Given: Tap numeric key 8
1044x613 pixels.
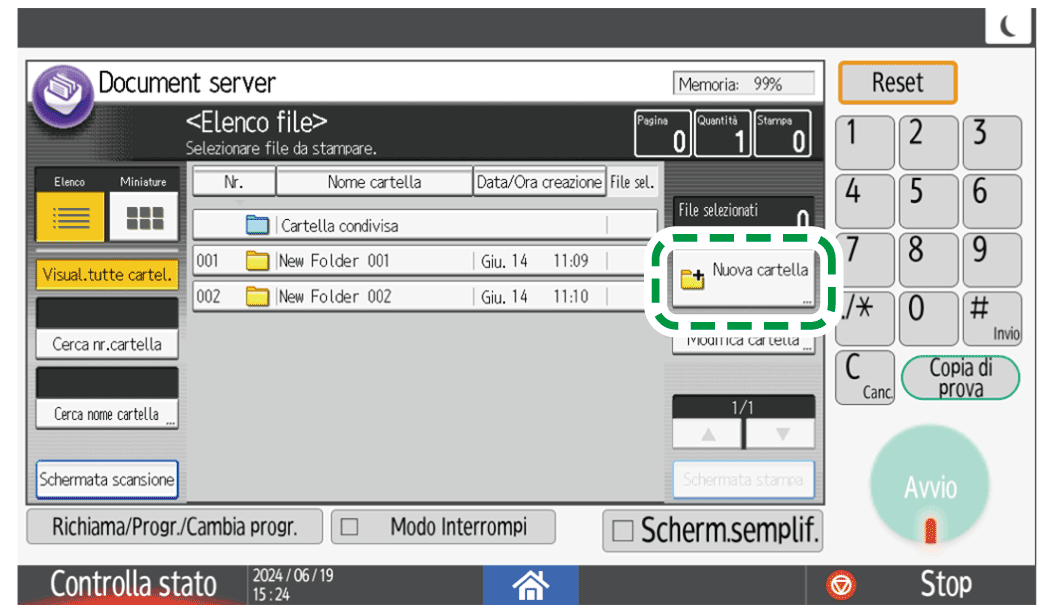Looking at the screenshot, I should [x=929, y=260].
